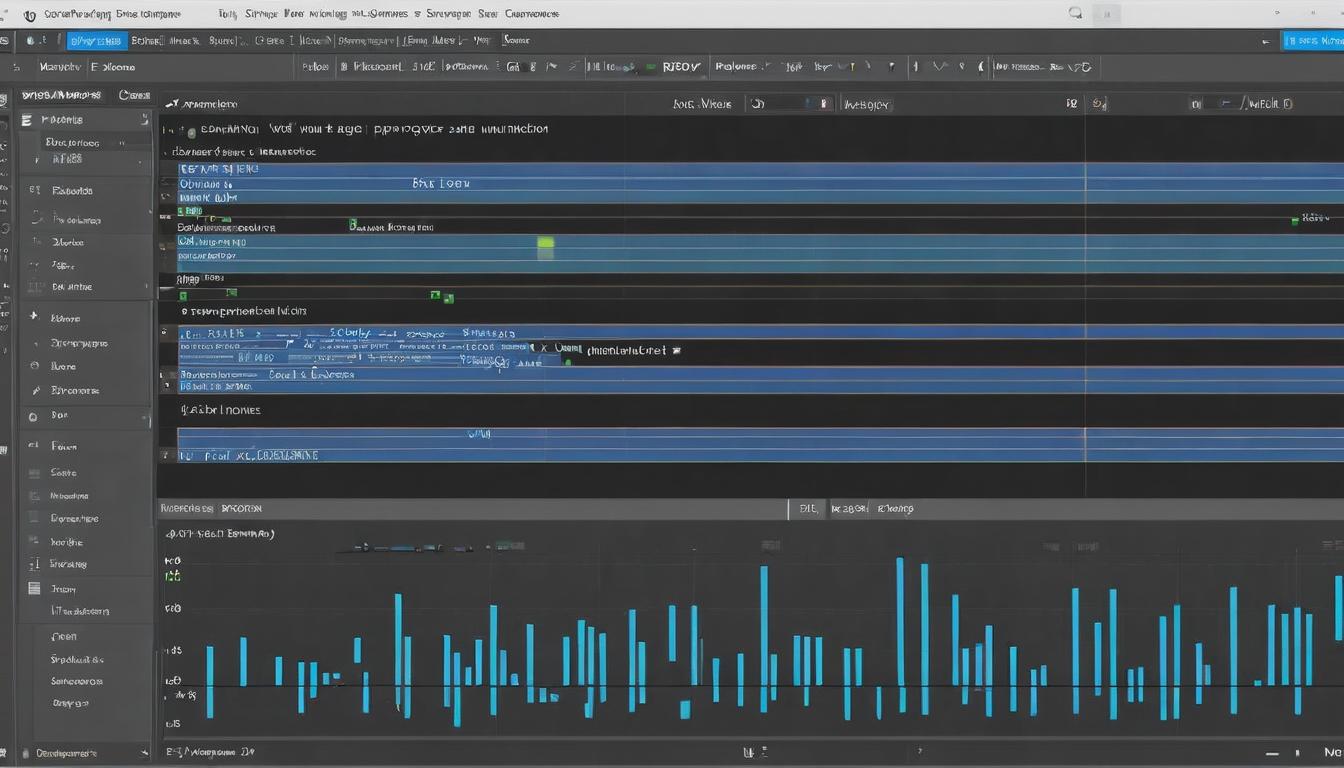This screenshot has width=1344, height=768.
Task: Click the search magnifier icon in title bar
Action: [x=1076, y=14]
